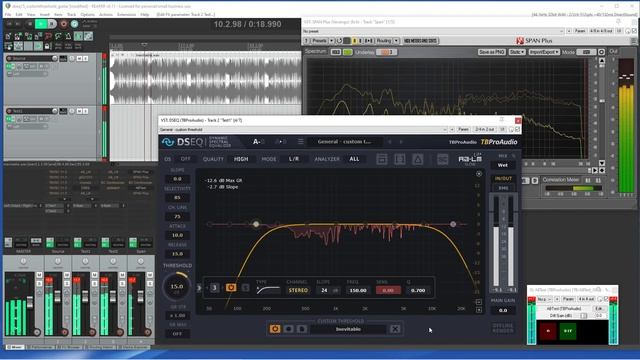640x360 pixels.
Task: Select filter band number 3 button
Action: pyautogui.click(x=214, y=288)
